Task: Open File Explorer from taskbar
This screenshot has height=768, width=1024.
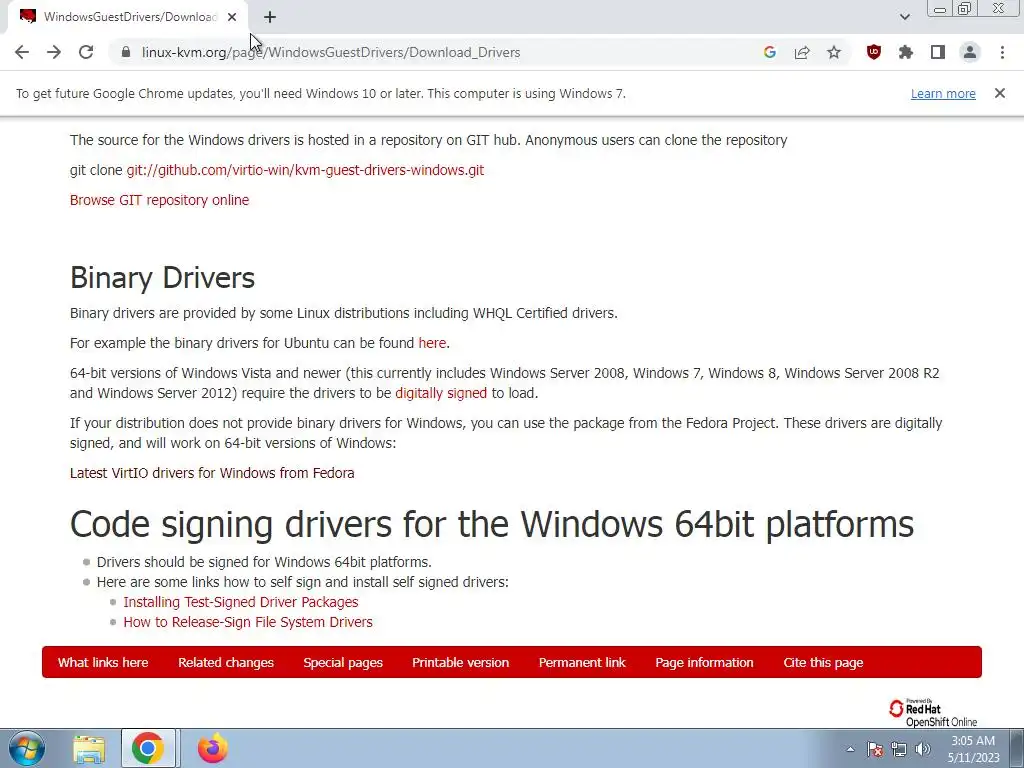Action: point(89,748)
